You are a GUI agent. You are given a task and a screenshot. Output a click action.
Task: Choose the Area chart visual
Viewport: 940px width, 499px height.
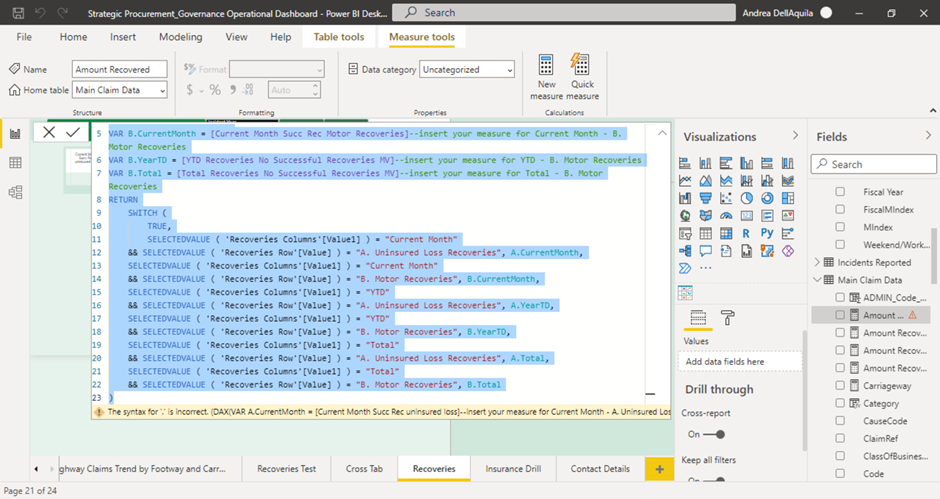706,181
